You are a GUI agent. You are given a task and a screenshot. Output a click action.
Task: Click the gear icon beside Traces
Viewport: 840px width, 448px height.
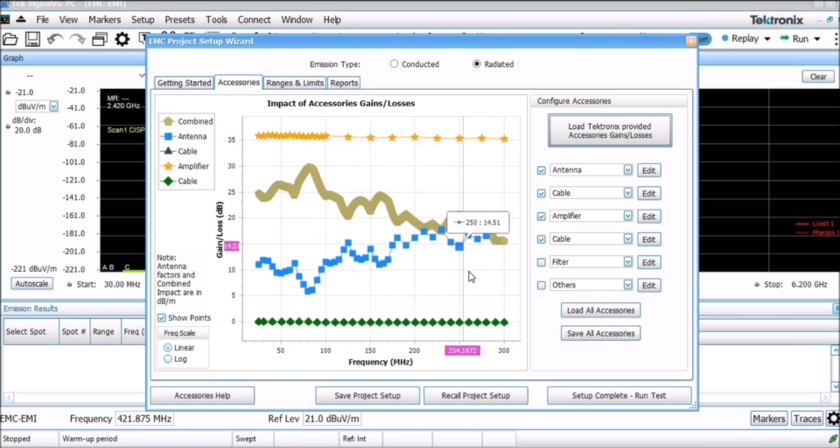832,419
